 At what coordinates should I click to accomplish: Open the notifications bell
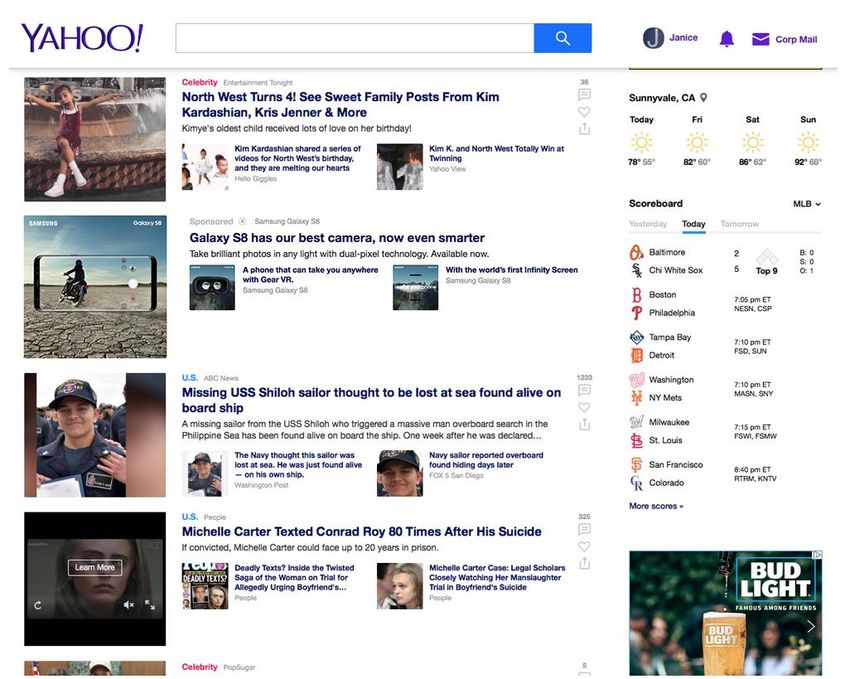coord(727,39)
